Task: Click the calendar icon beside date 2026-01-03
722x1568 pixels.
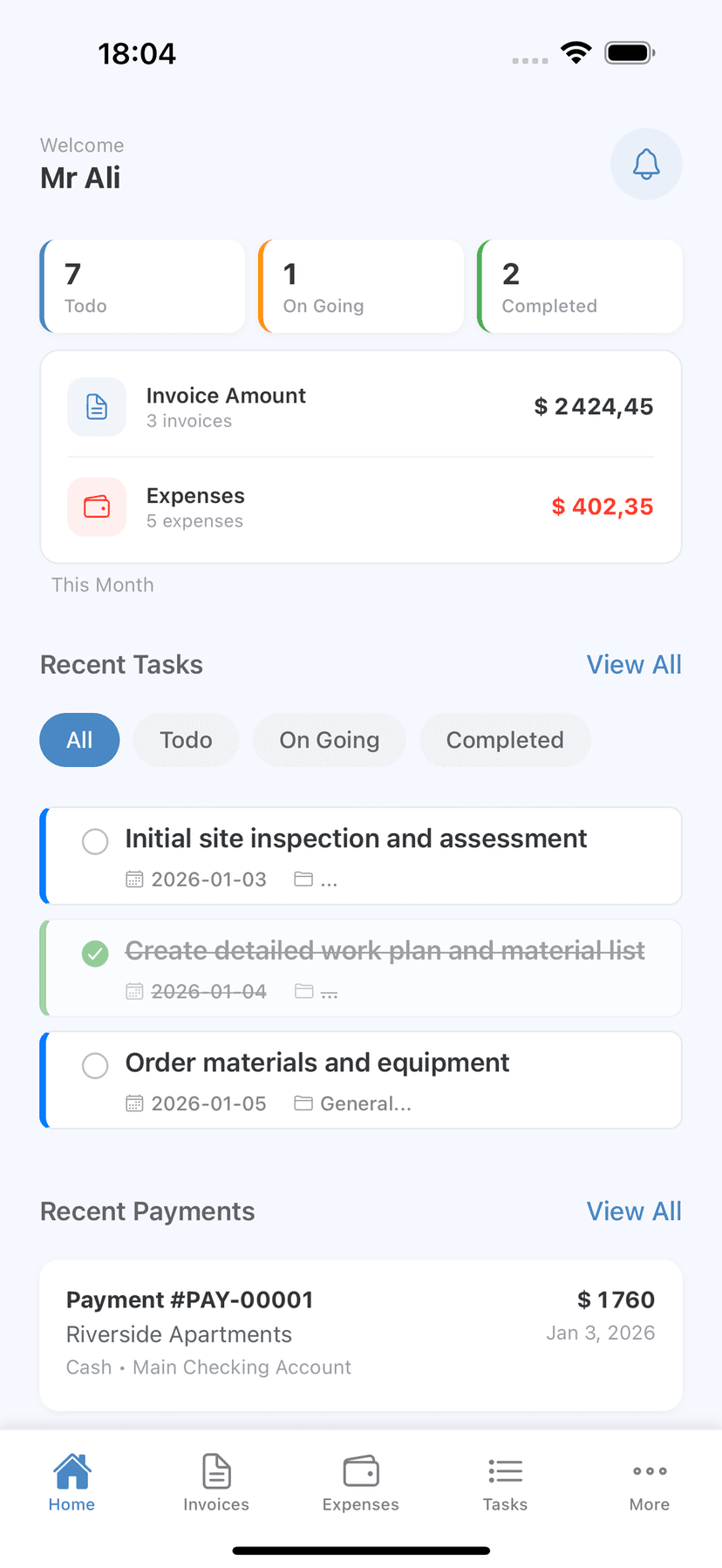Action: 135,879
